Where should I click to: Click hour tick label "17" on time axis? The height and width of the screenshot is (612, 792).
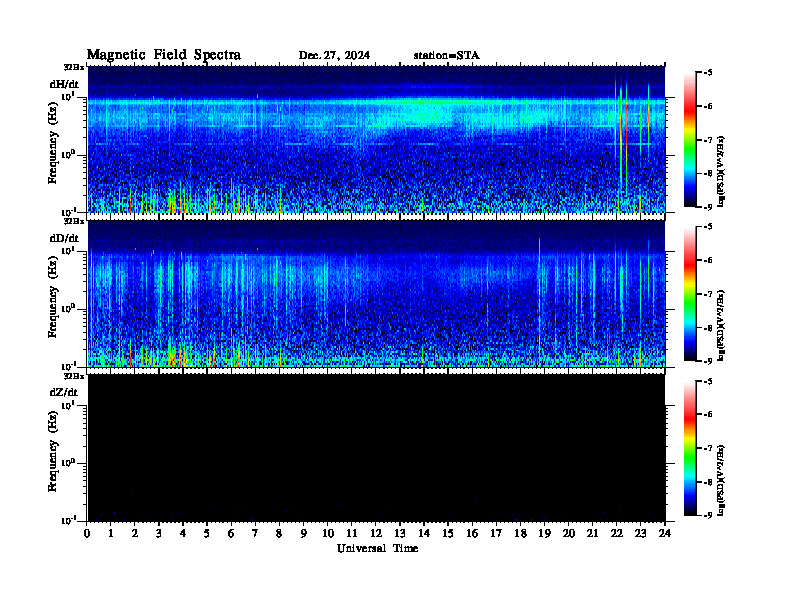pos(496,533)
